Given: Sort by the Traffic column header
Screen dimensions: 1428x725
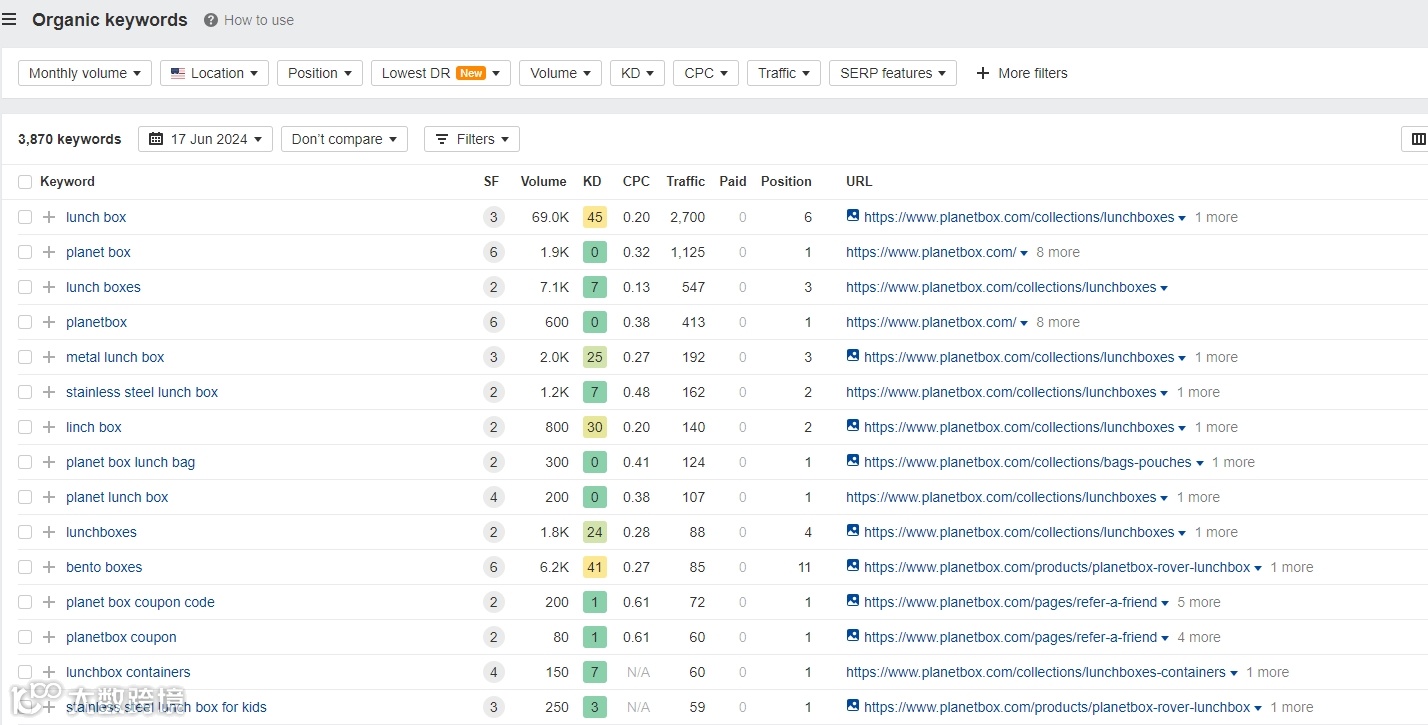Looking at the screenshot, I should click(686, 182).
